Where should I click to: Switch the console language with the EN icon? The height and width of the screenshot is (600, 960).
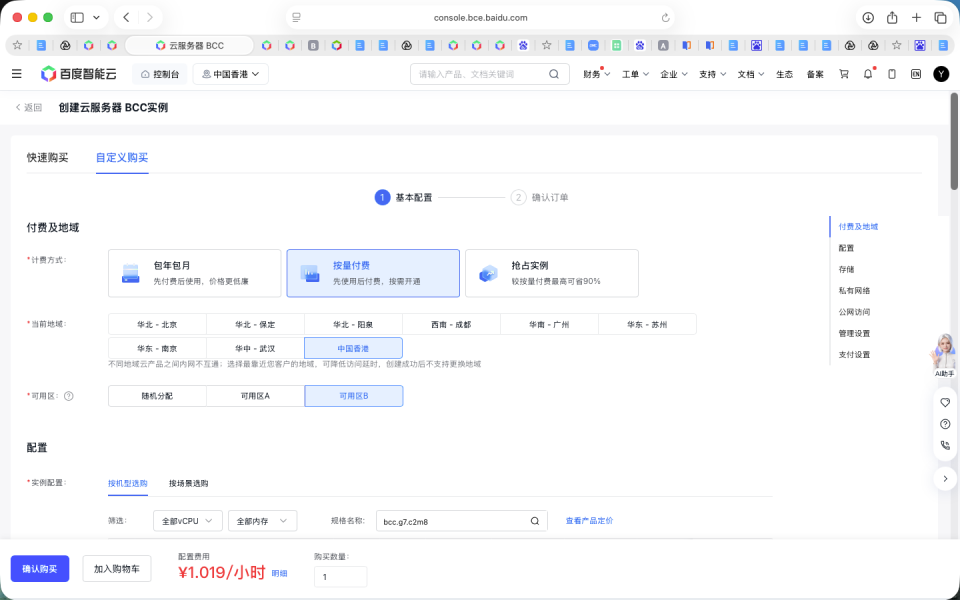tap(916, 74)
